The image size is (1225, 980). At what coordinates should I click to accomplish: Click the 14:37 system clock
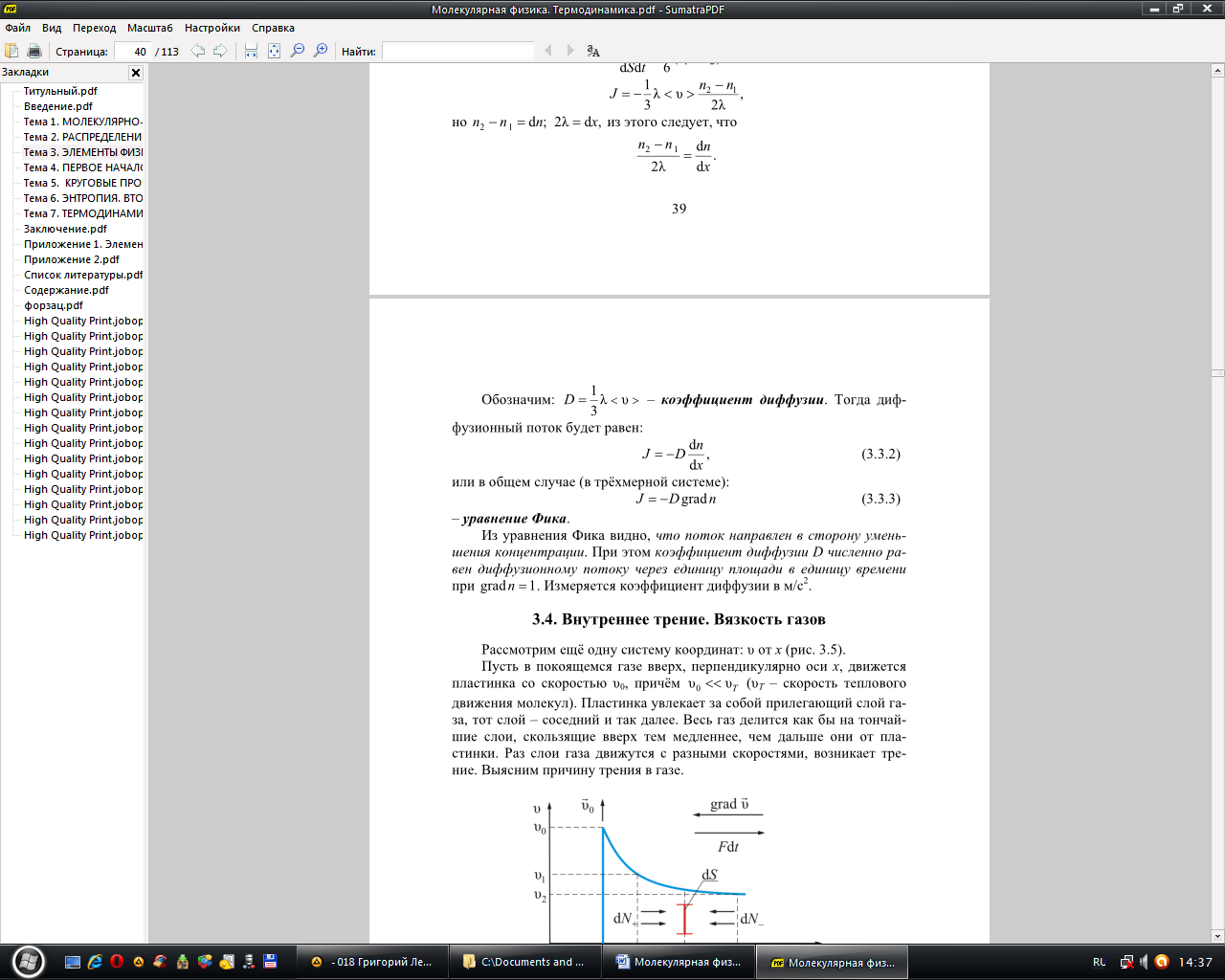coord(1195,962)
